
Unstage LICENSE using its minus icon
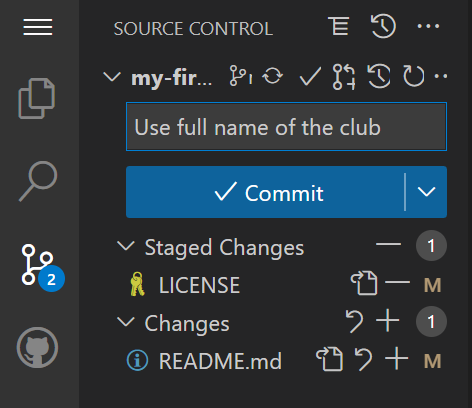coord(397,283)
